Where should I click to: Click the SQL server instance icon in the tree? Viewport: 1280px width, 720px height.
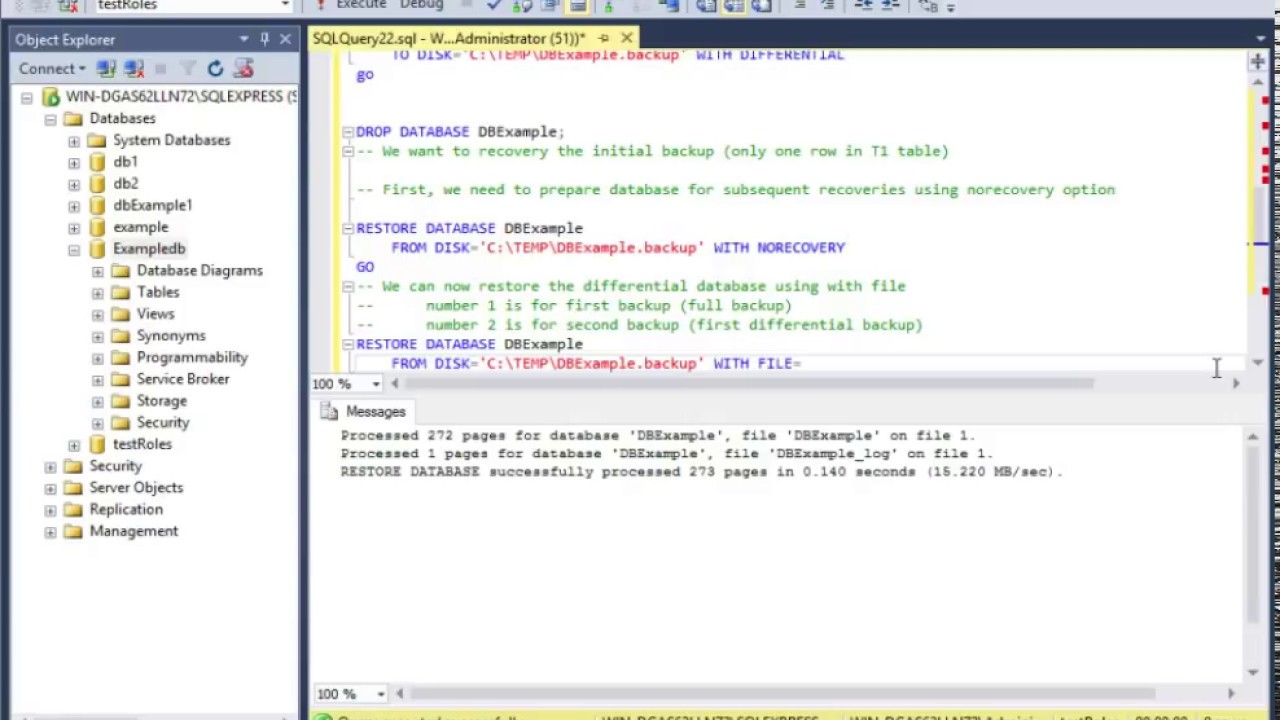pos(50,97)
